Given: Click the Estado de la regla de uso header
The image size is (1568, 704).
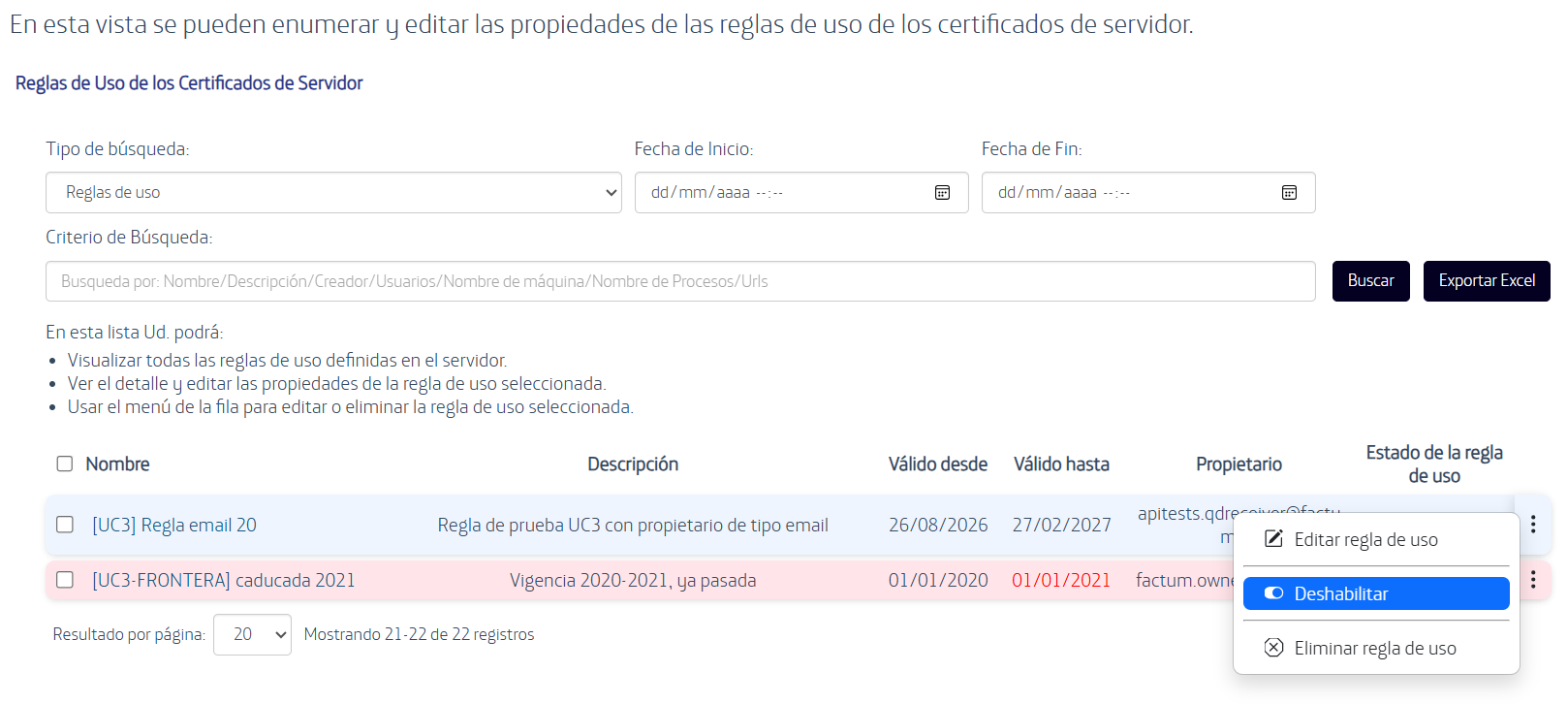Looking at the screenshot, I should pyautogui.click(x=1434, y=464).
